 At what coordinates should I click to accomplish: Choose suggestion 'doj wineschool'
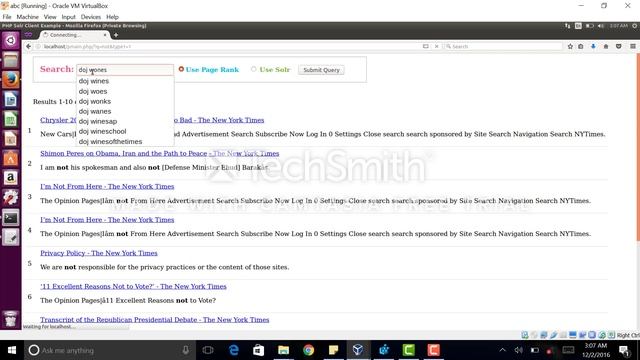coord(125,131)
